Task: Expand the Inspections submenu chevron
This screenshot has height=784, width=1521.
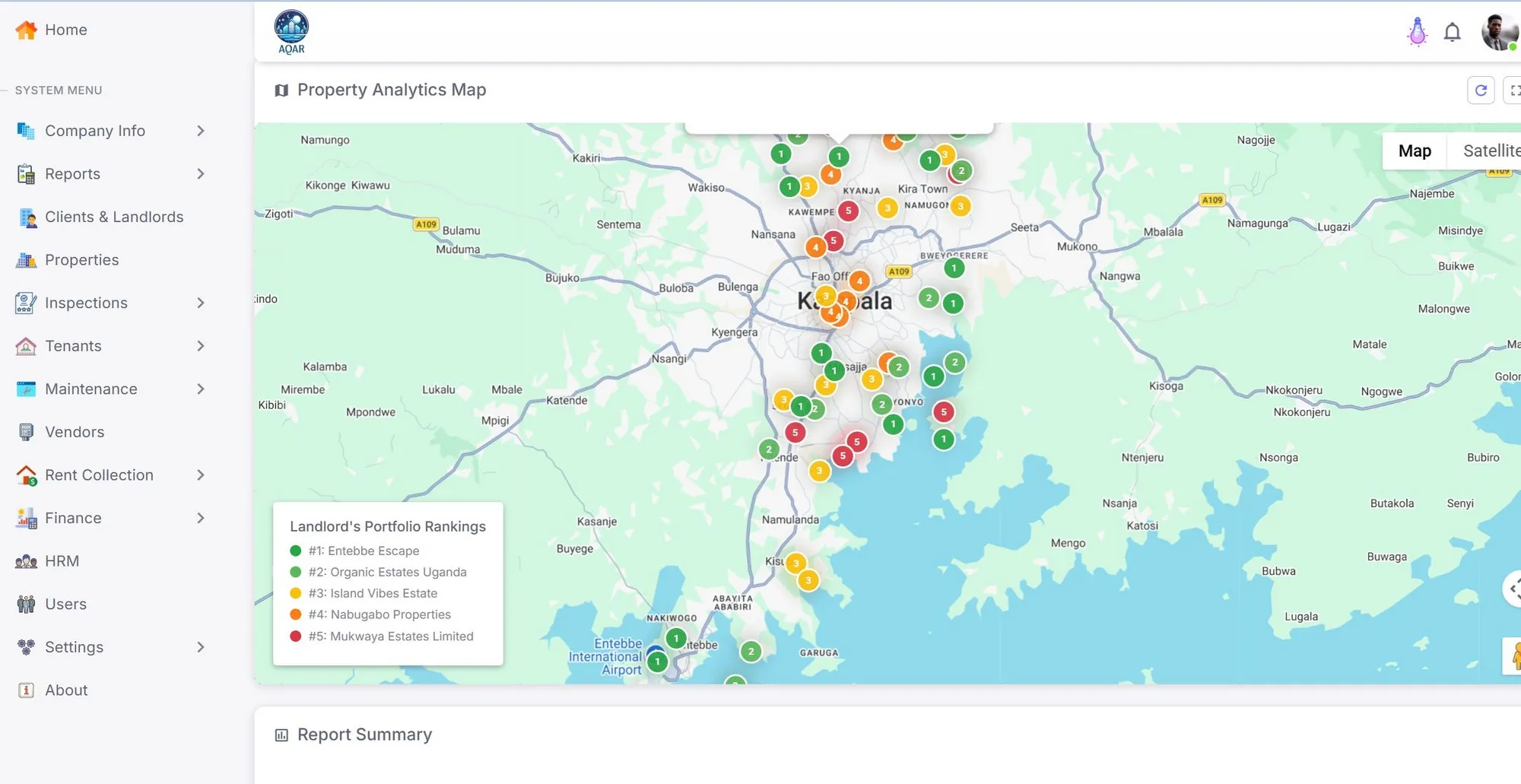Action: click(201, 303)
